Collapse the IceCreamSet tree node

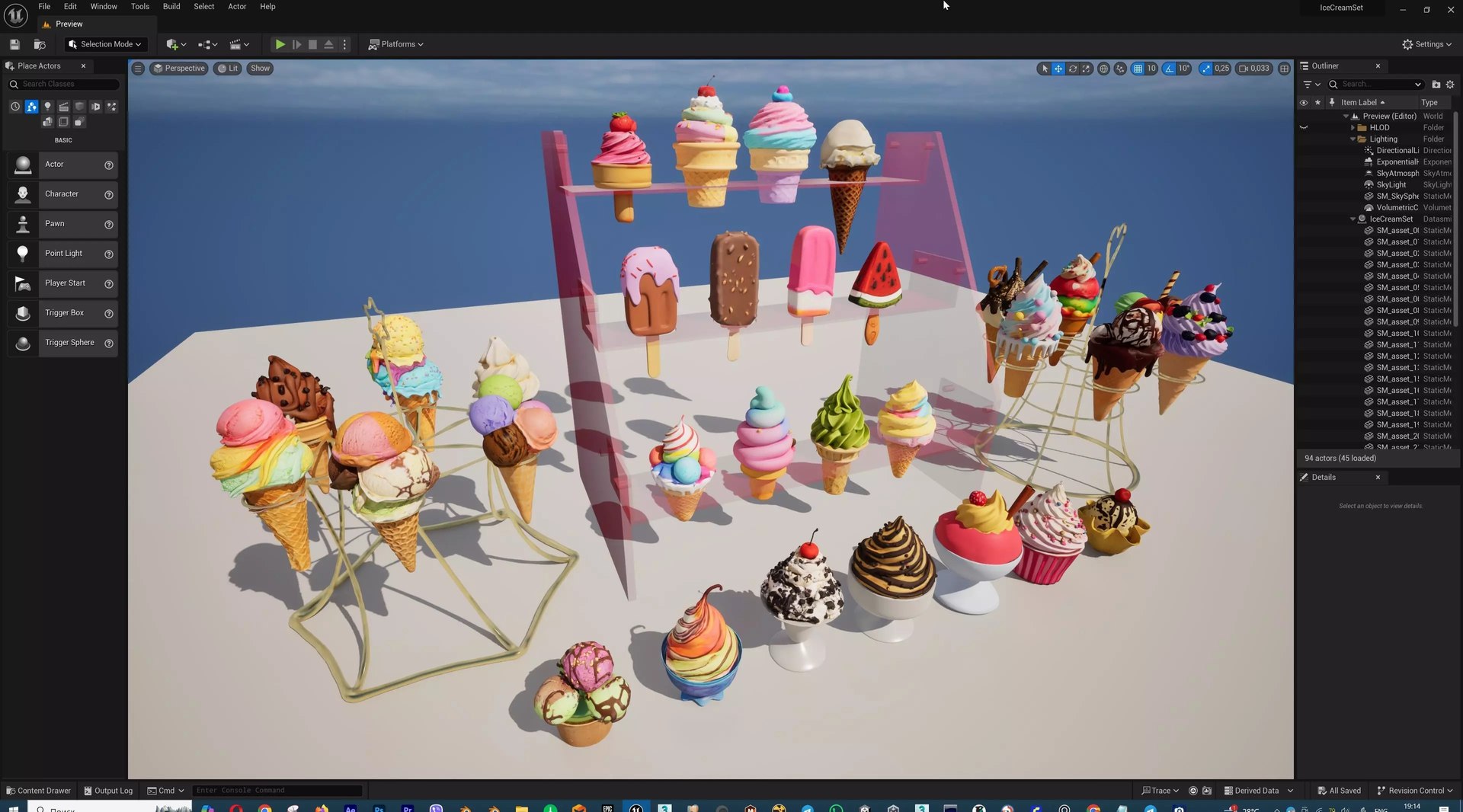tap(1353, 219)
